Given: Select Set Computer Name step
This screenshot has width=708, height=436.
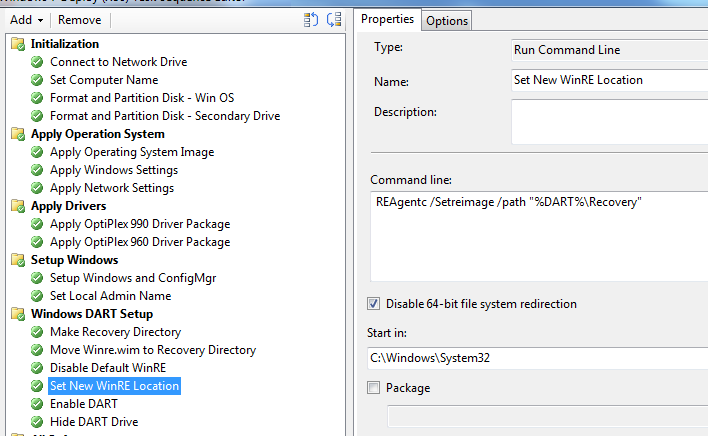Looking at the screenshot, I should point(104,80).
